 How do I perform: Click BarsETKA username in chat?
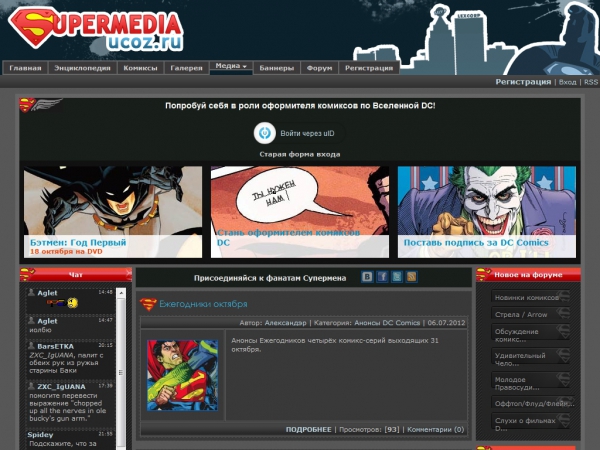point(55,346)
